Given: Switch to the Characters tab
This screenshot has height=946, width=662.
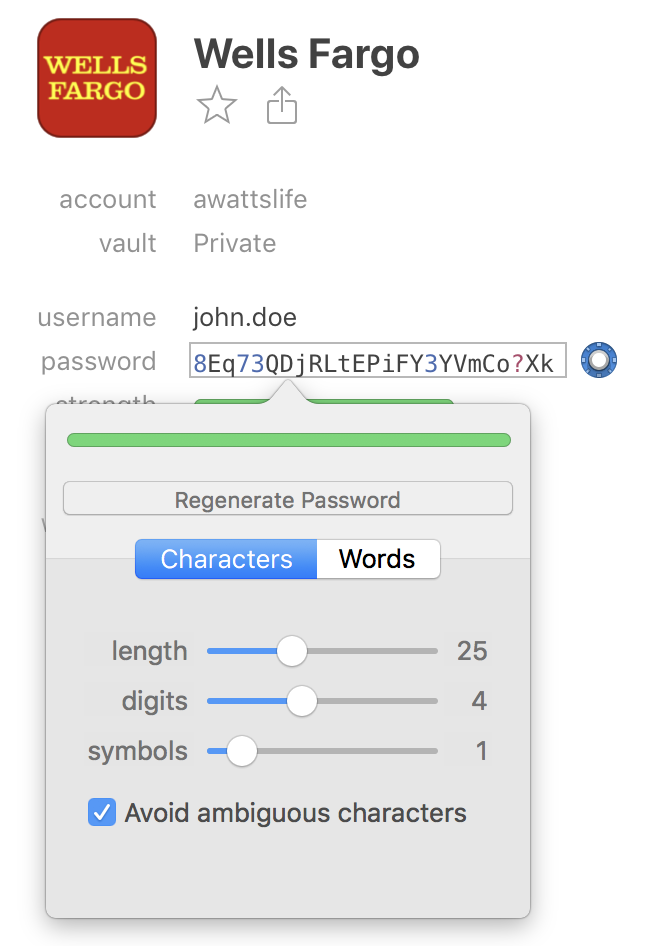Looking at the screenshot, I should 226,559.
